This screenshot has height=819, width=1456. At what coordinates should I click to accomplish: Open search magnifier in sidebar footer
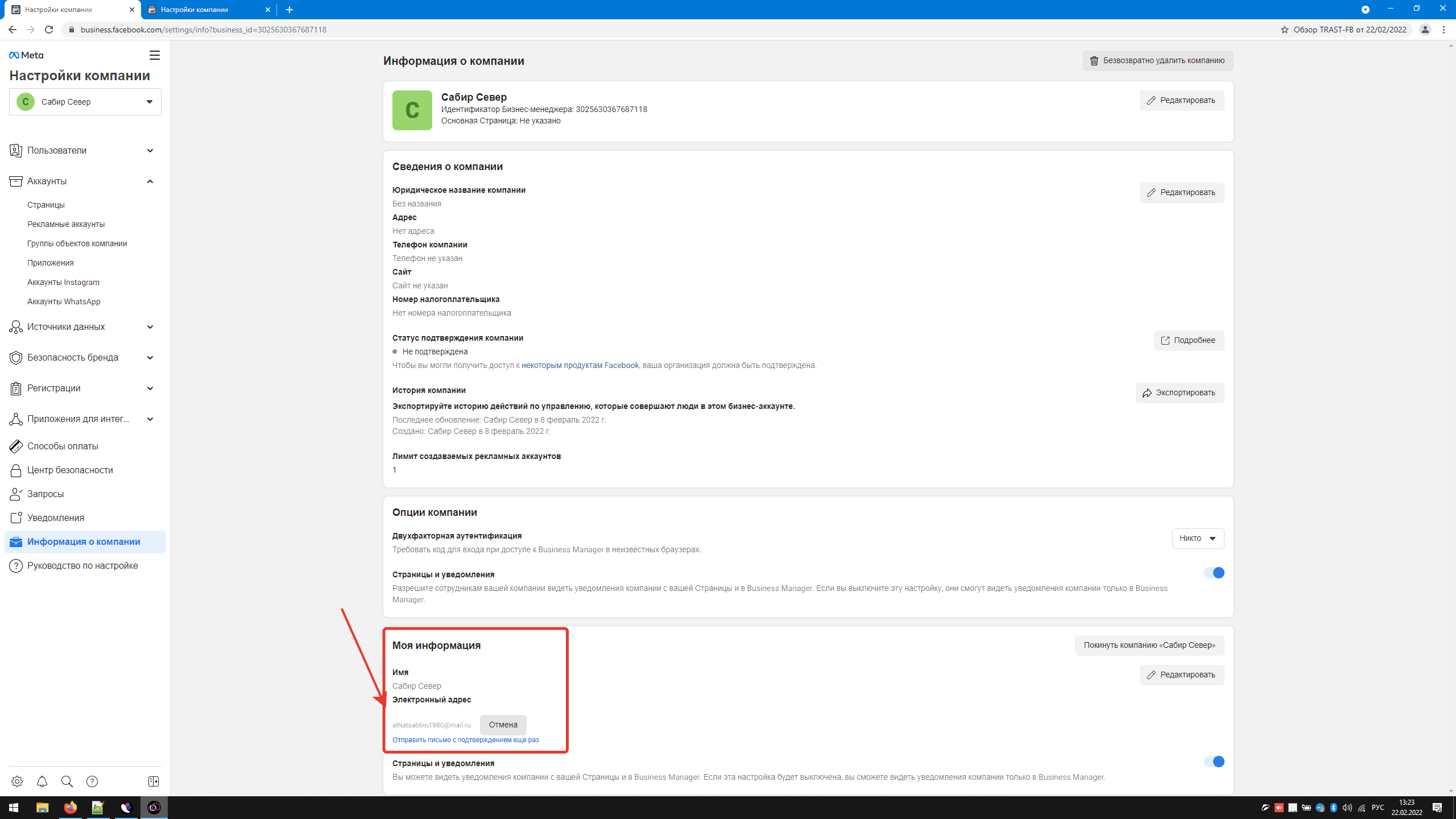coord(67,781)
